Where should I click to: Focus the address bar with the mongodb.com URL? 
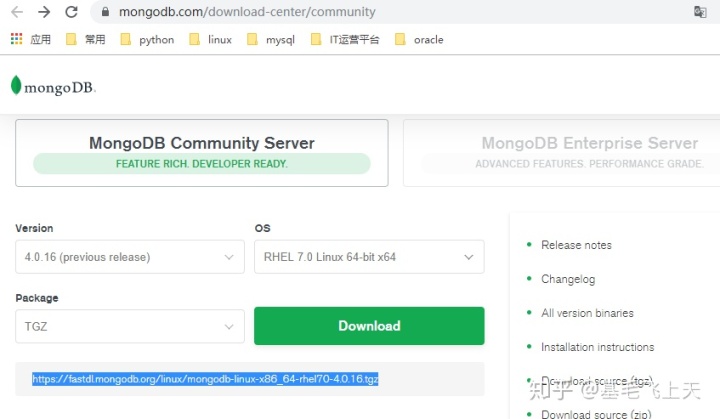(247, 12)
